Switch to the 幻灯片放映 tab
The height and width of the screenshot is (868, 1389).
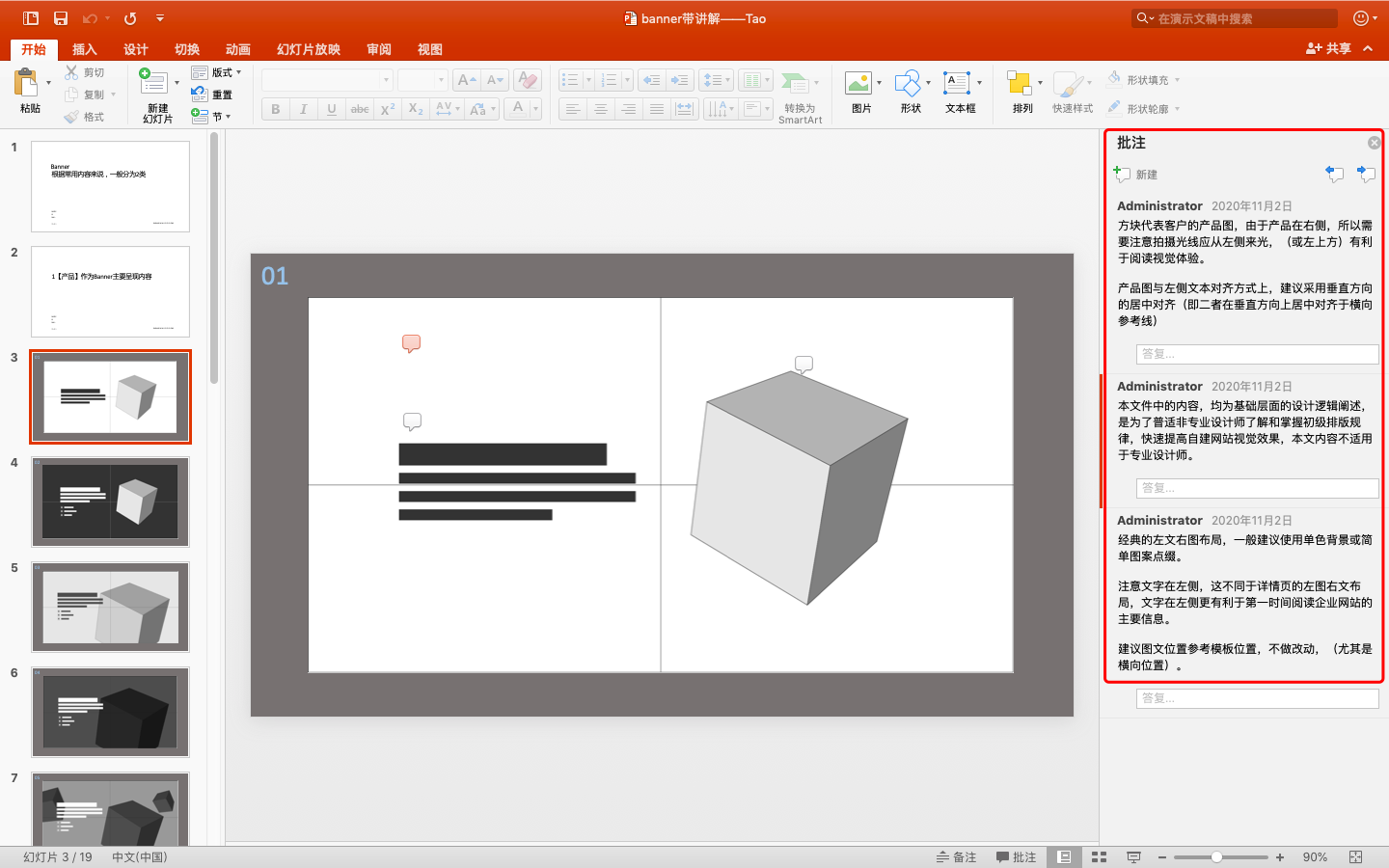coord(309,49)
